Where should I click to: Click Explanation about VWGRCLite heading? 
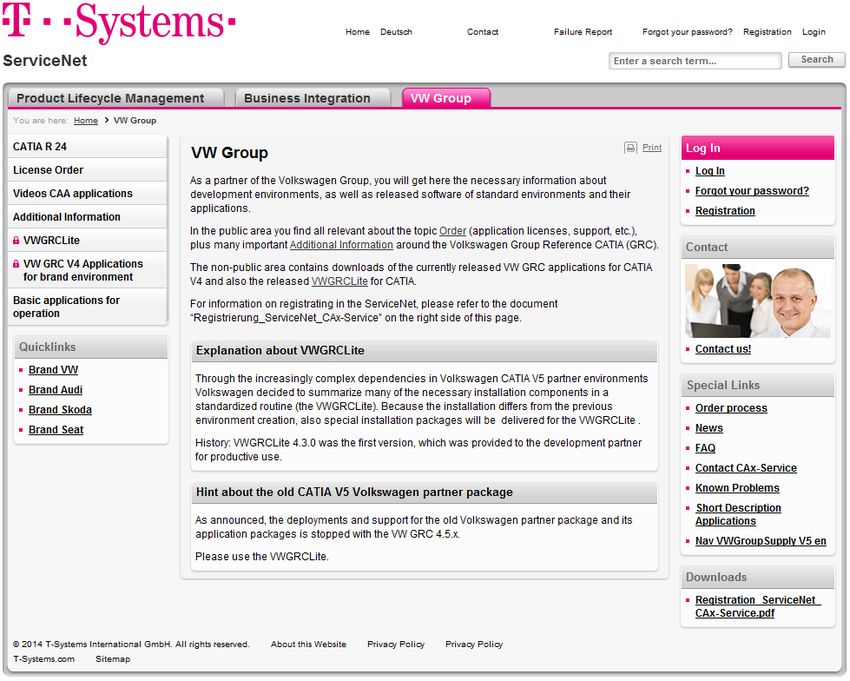[x=280, y=351]
